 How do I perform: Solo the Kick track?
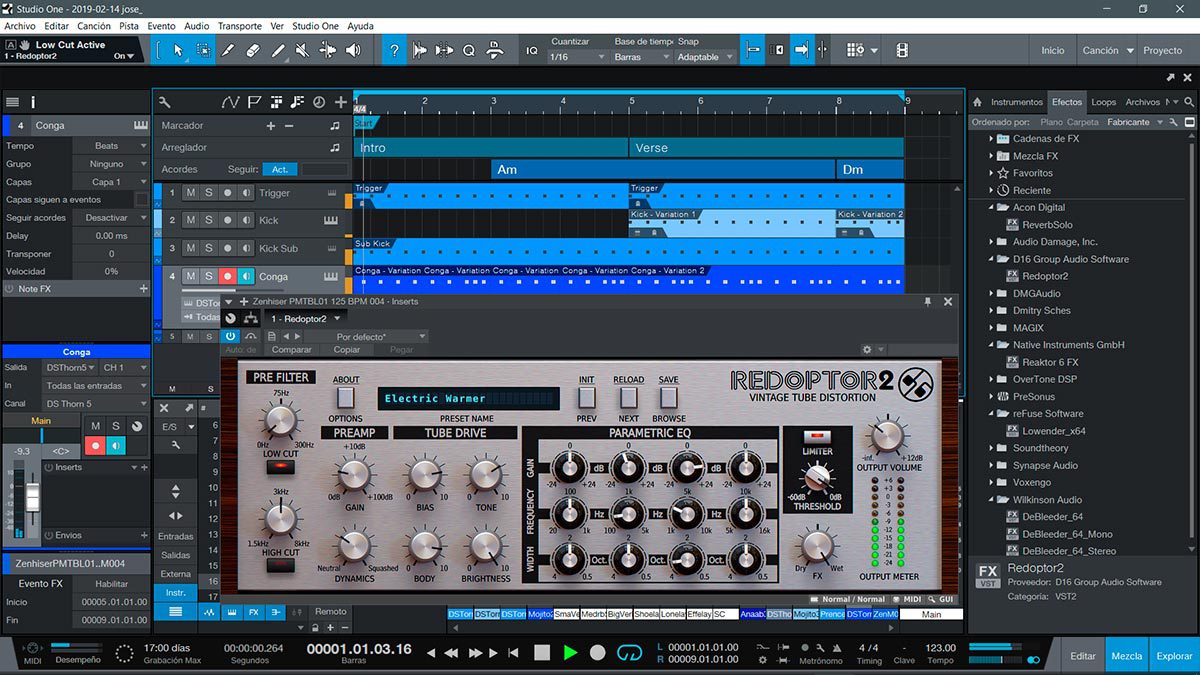(209, 220)
